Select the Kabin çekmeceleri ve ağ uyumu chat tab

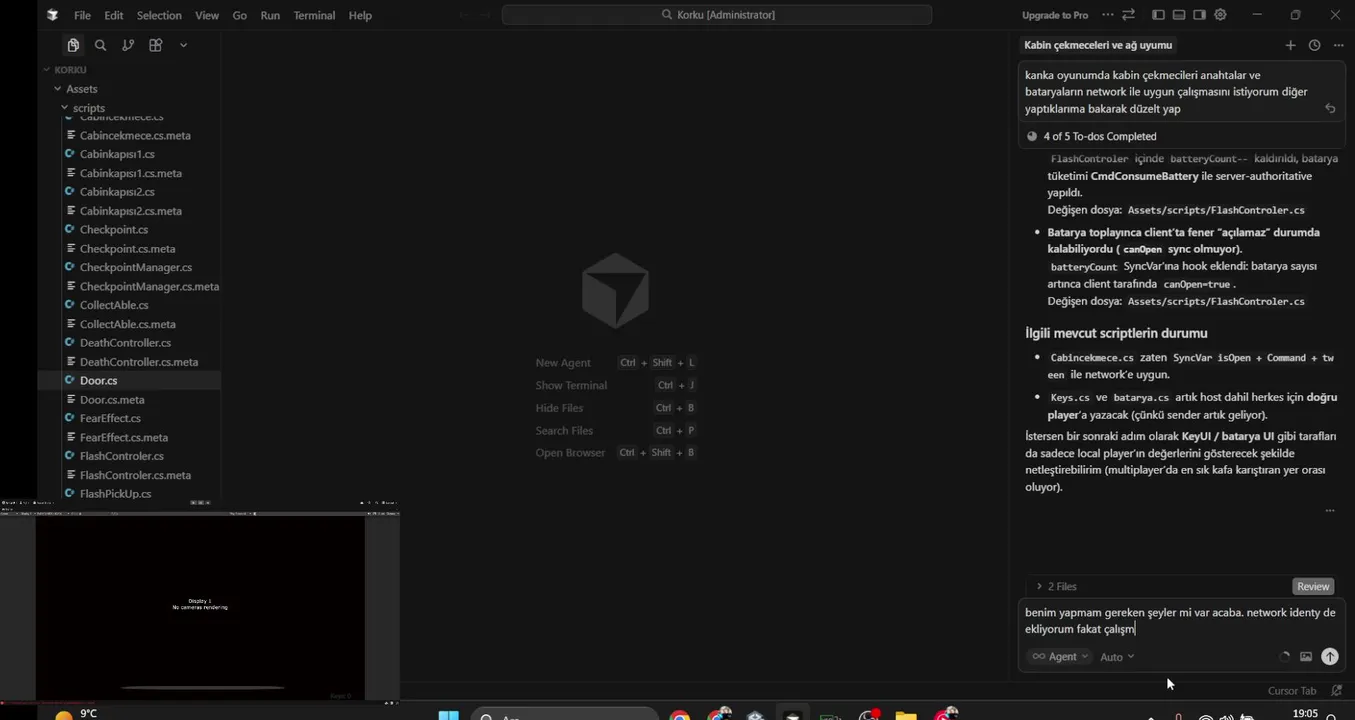(1098, 45)
